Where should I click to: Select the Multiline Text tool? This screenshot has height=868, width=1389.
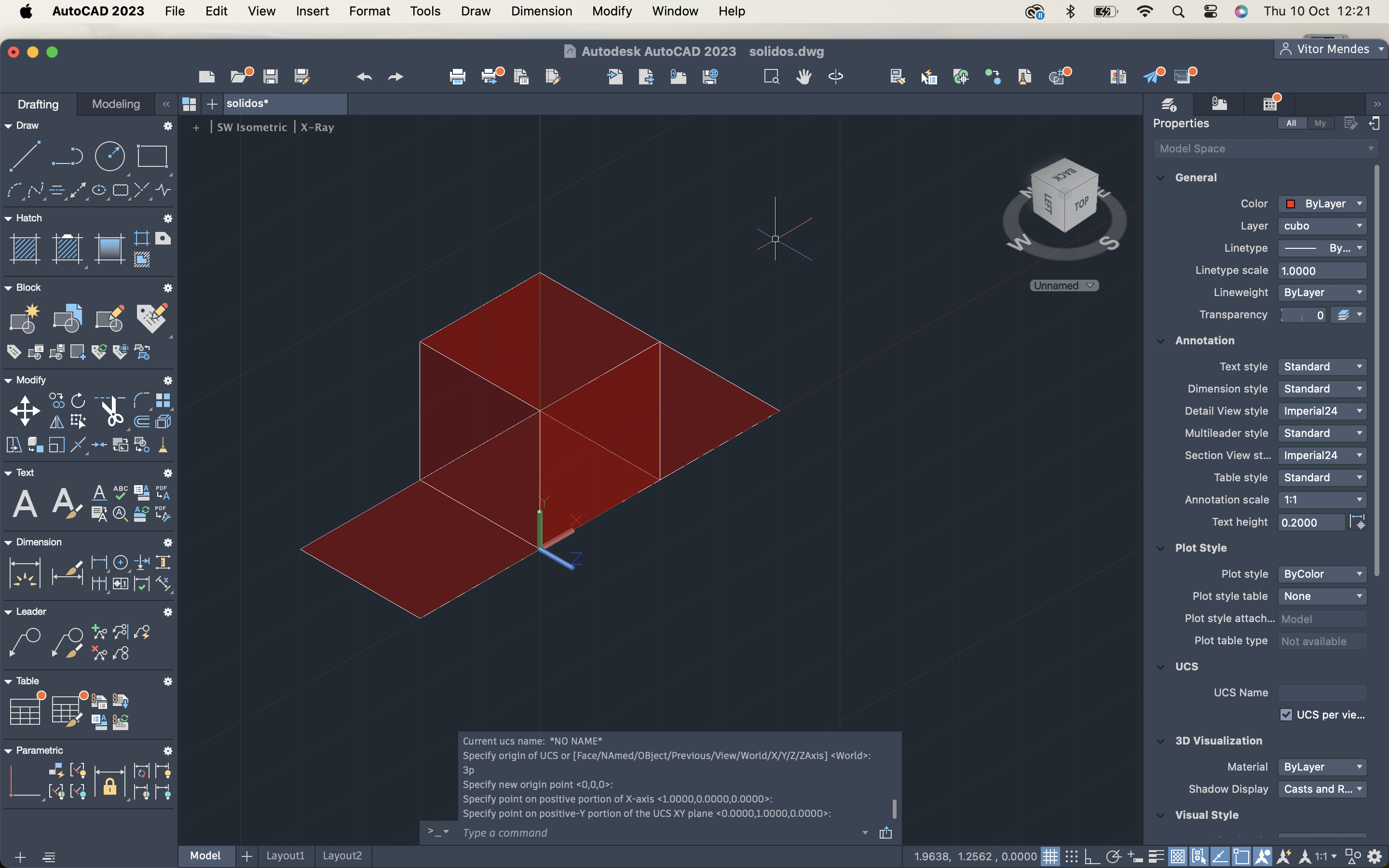25,503
